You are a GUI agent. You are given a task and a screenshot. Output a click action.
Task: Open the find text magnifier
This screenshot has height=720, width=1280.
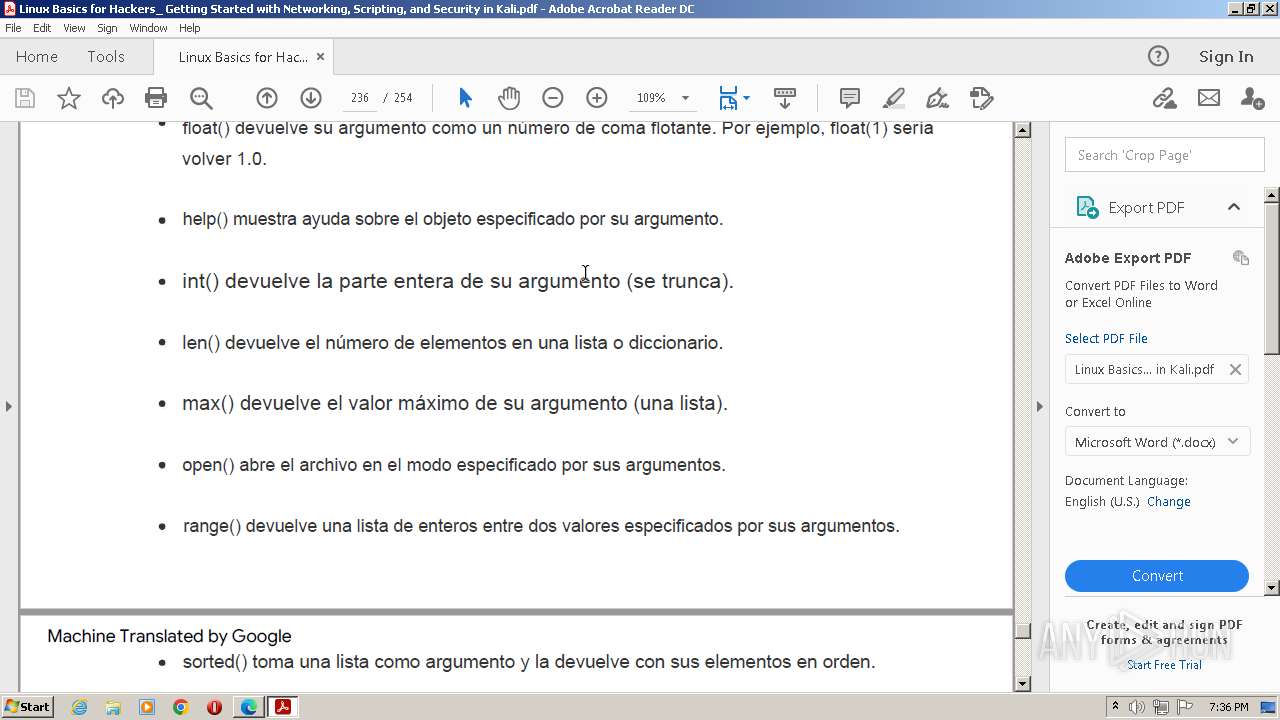tap(201, 98)
